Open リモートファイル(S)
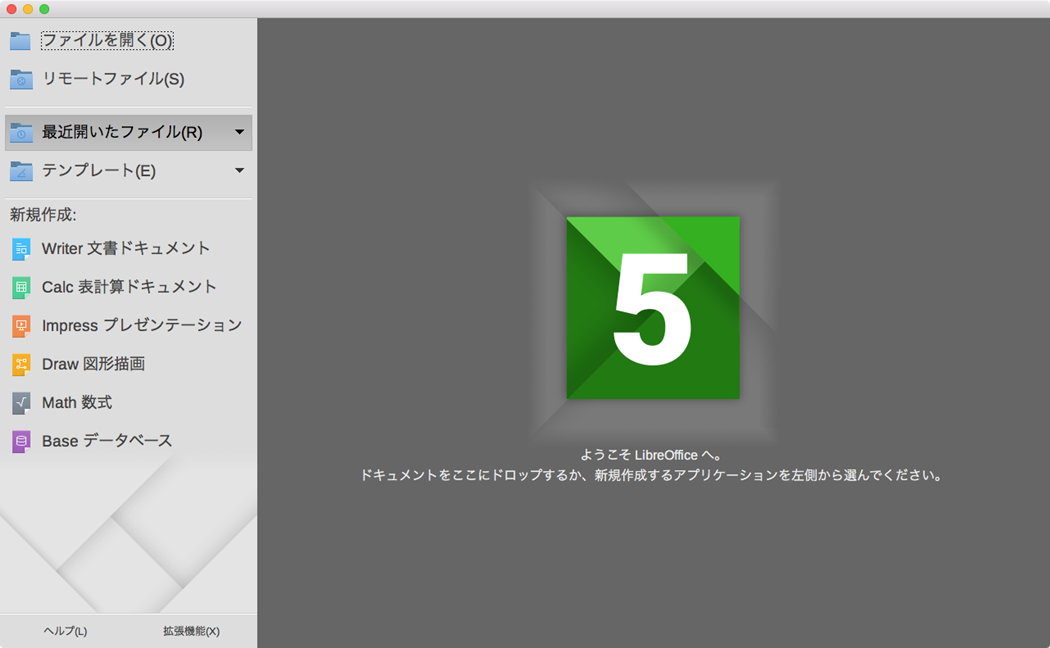1050x648 pixels. coord(113,79)
